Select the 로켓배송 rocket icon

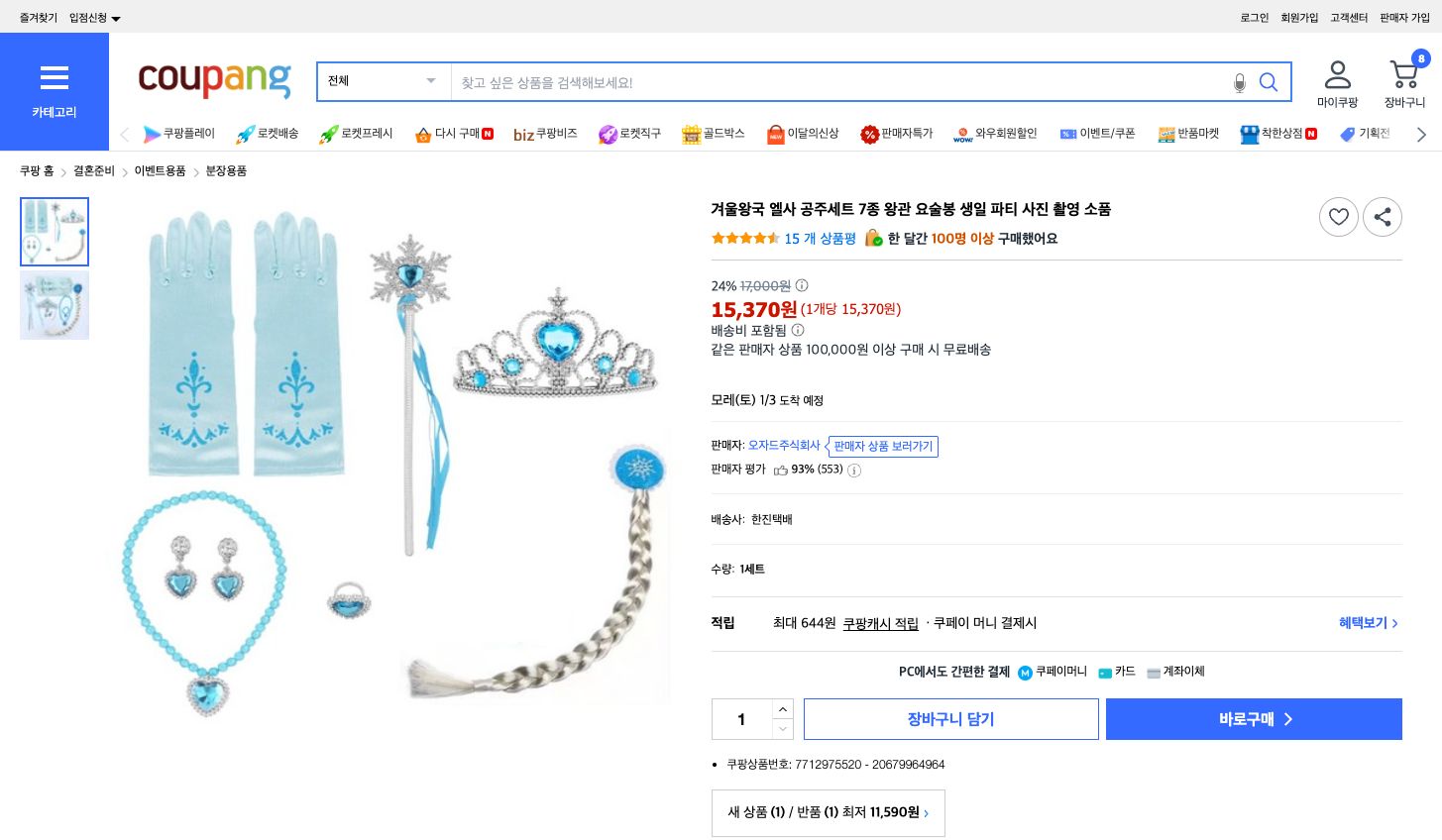point(245,134)
